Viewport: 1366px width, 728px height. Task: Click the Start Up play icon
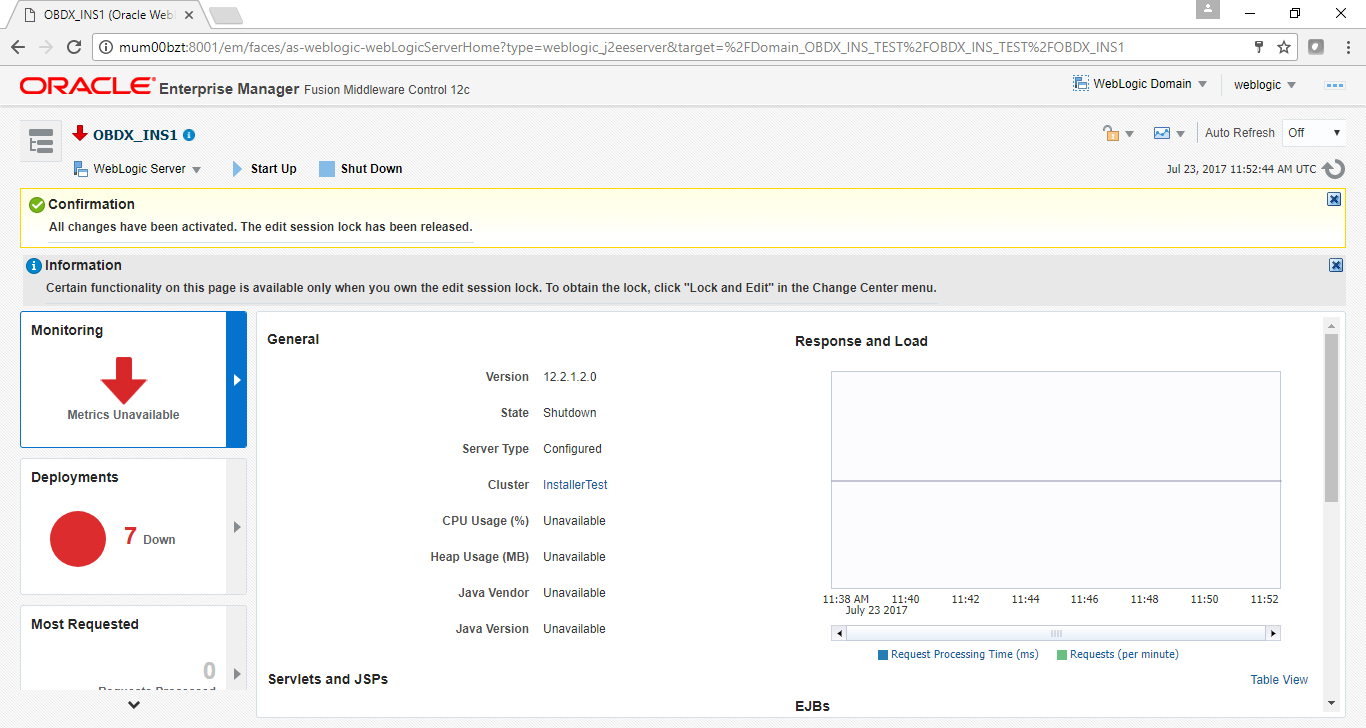coord(237,169)
